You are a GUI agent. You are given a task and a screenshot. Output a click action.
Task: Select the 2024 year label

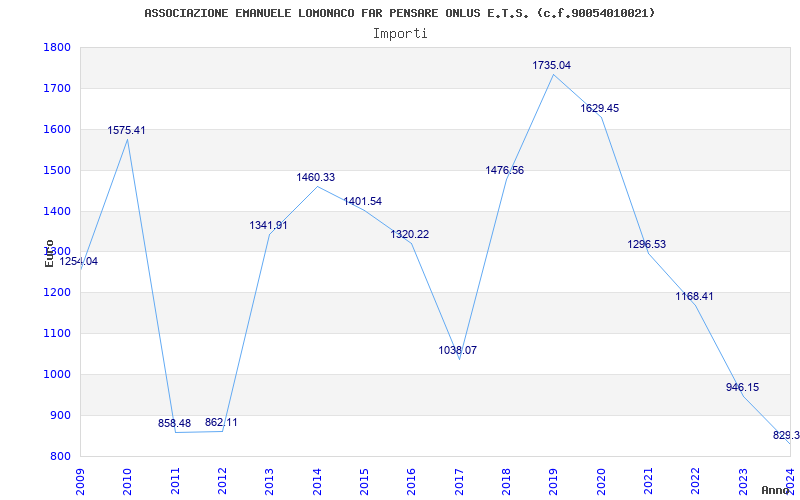(790, 481)
